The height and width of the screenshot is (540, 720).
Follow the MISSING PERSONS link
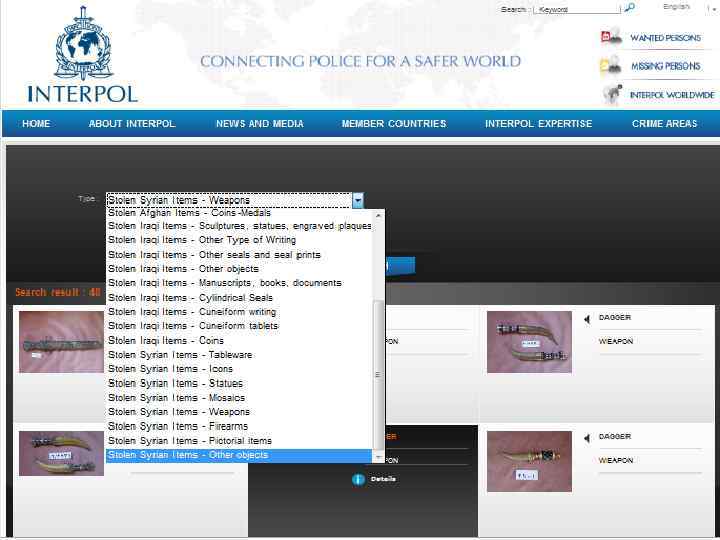click(x=665, y=67)
